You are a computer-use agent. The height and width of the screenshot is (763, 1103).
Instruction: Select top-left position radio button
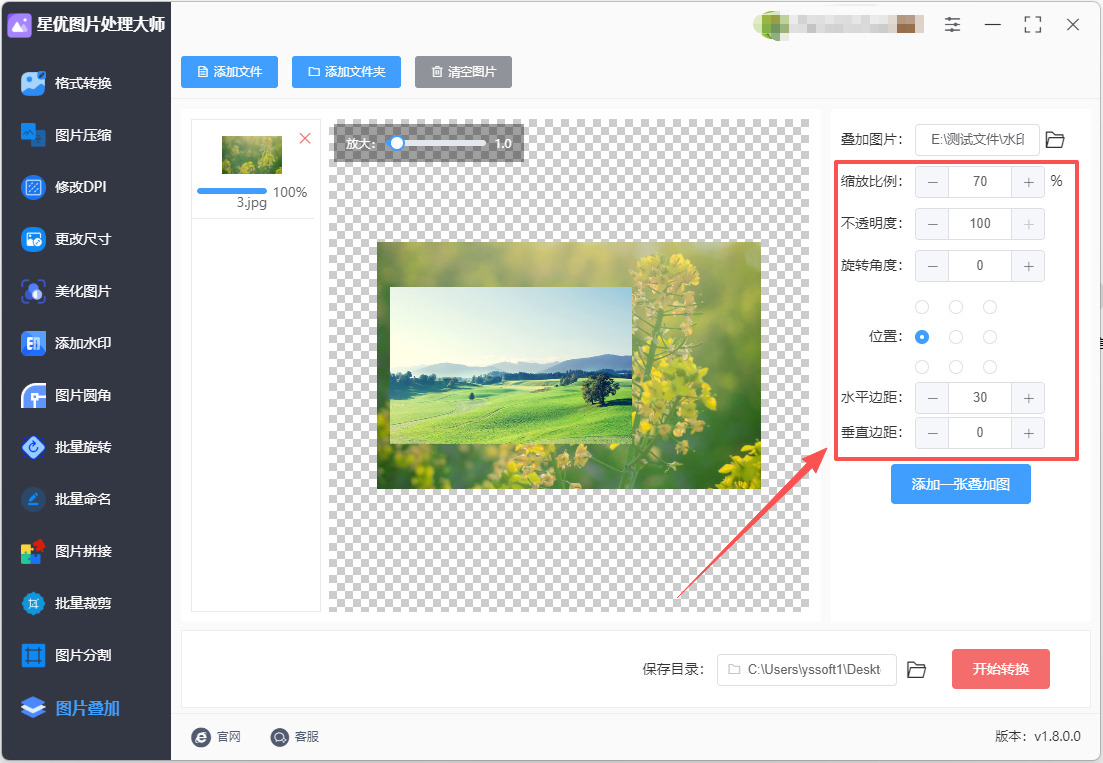point(922,307)
